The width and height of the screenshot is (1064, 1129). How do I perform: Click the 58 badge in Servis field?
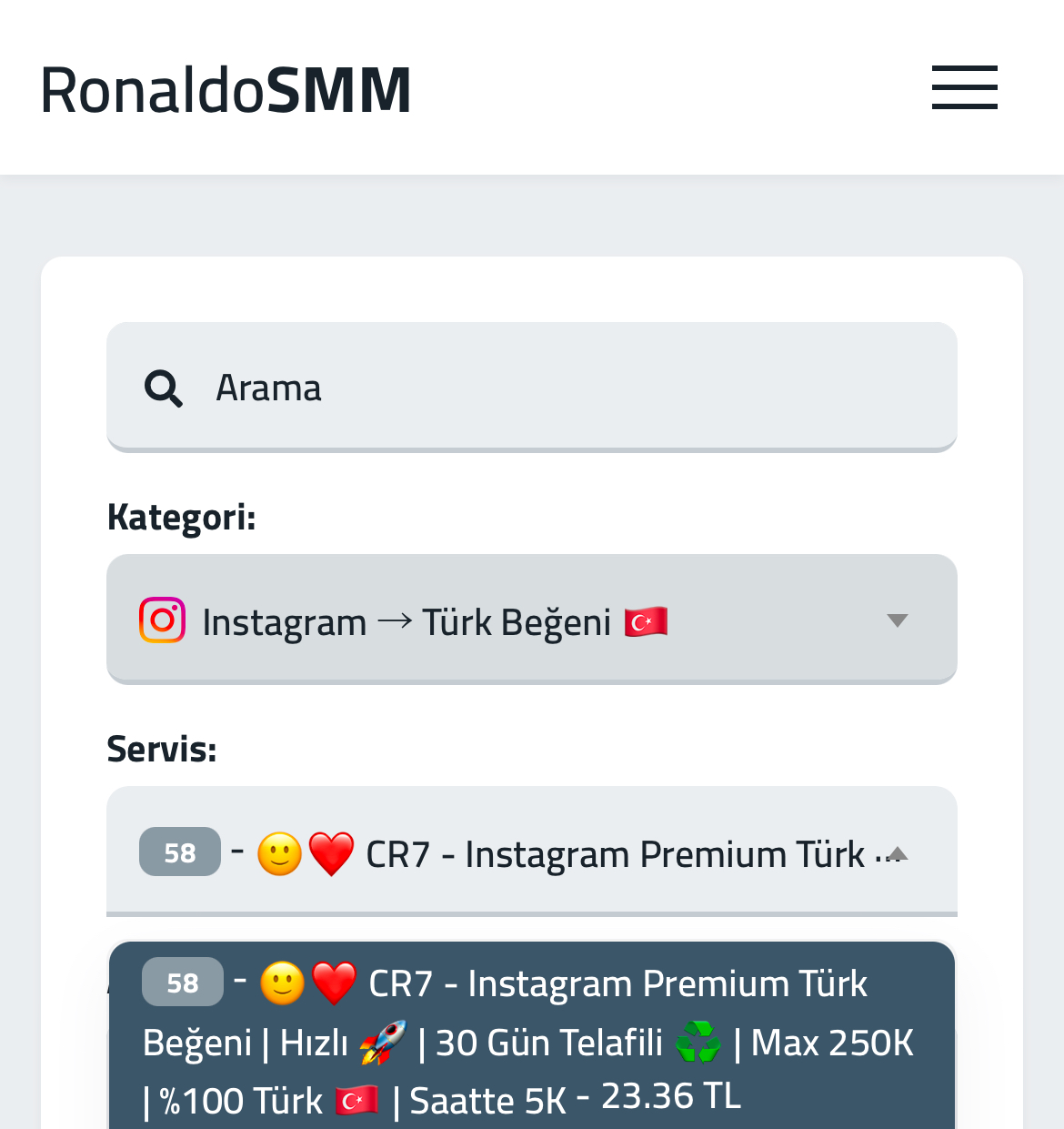pos(180,852)
